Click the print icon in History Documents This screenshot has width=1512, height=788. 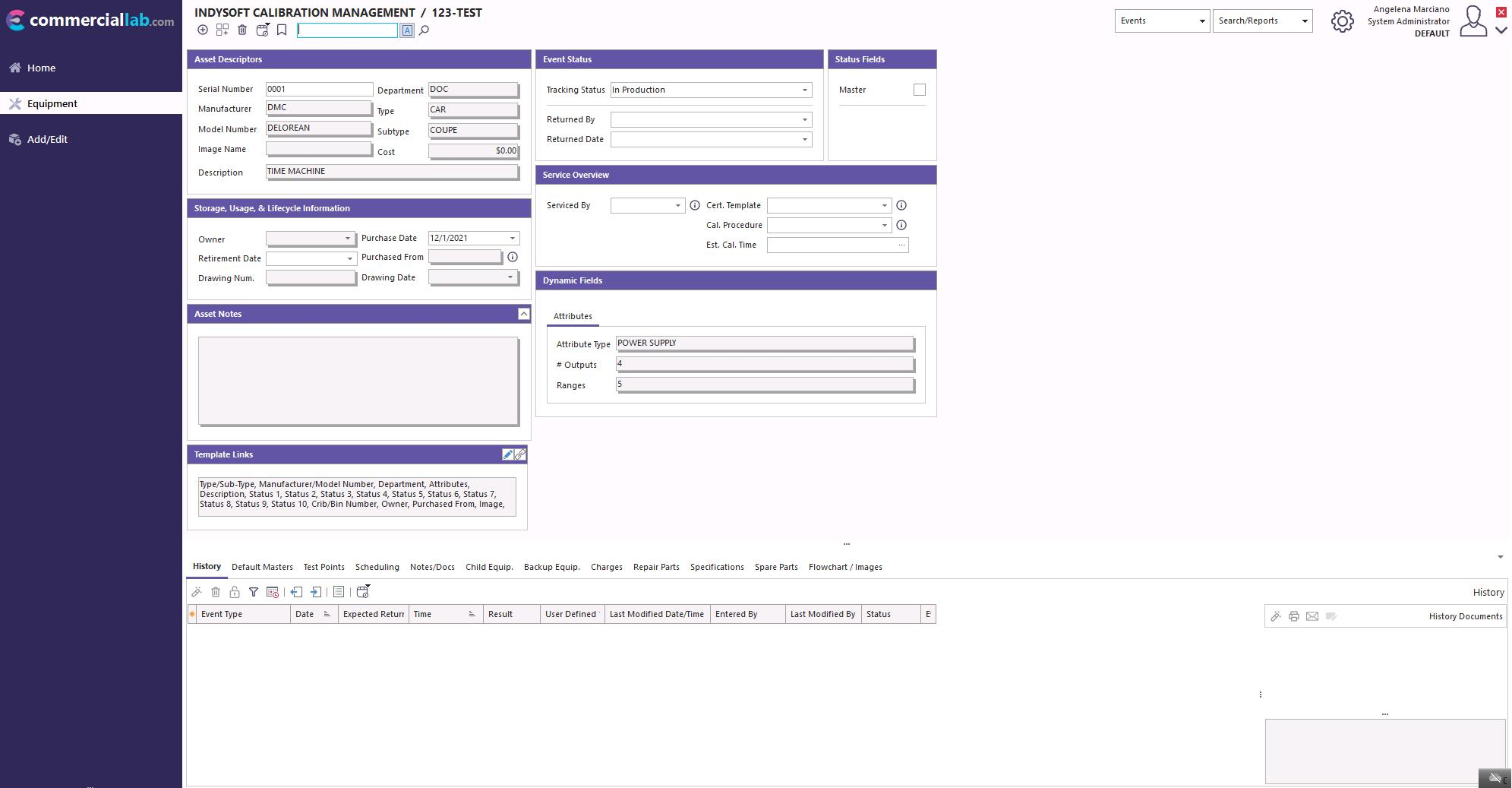click(1294, 616)
